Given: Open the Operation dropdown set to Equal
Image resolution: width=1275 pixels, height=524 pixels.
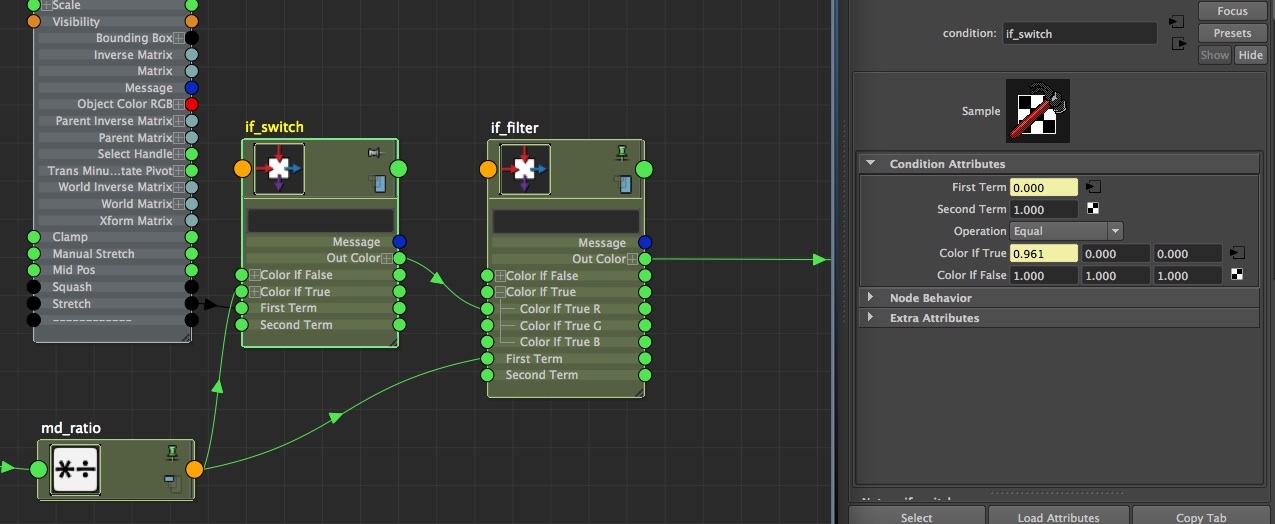Looking at the screenshot, I should [1066, 231].
